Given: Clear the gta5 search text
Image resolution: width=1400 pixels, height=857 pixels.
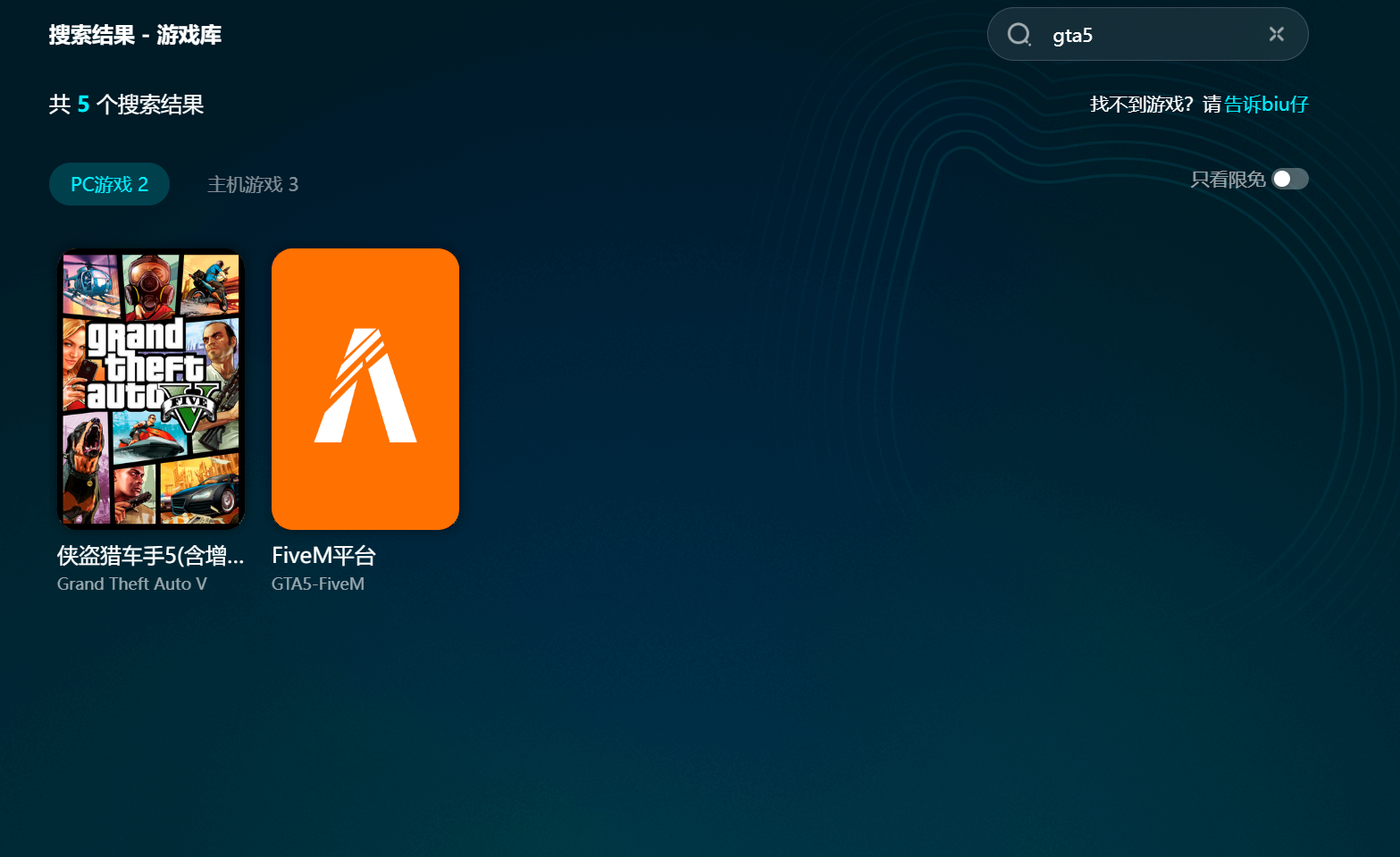Looking at the screenshot, I should point(1277,34).
